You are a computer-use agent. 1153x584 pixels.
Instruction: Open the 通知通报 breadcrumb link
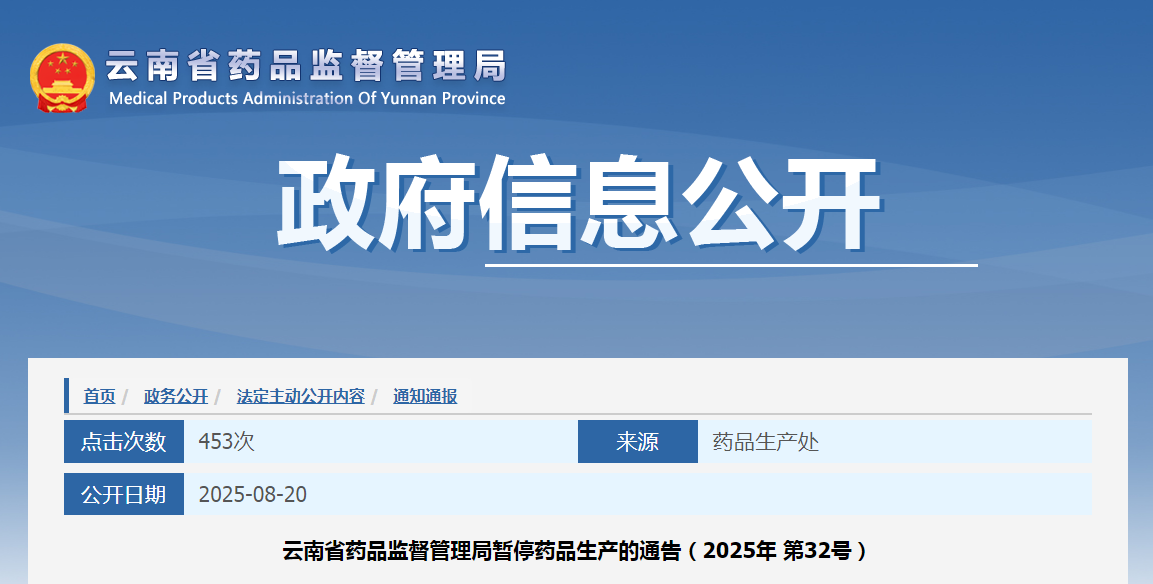point(425,396)
